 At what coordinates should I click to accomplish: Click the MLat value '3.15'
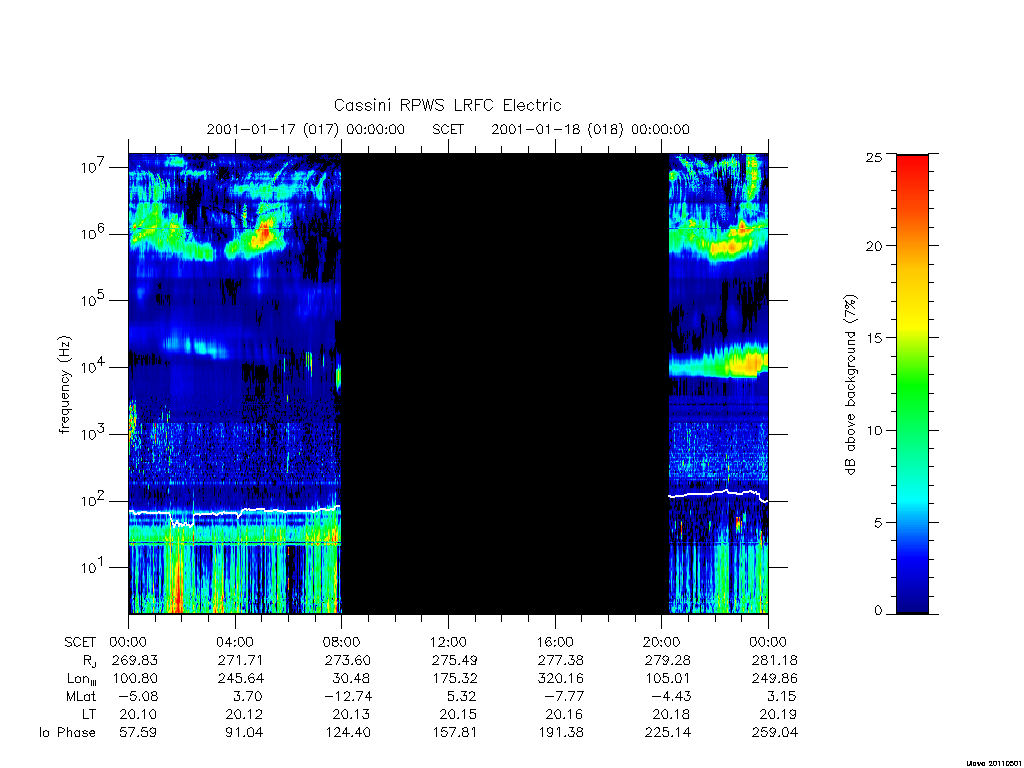(x=782, y=697)
